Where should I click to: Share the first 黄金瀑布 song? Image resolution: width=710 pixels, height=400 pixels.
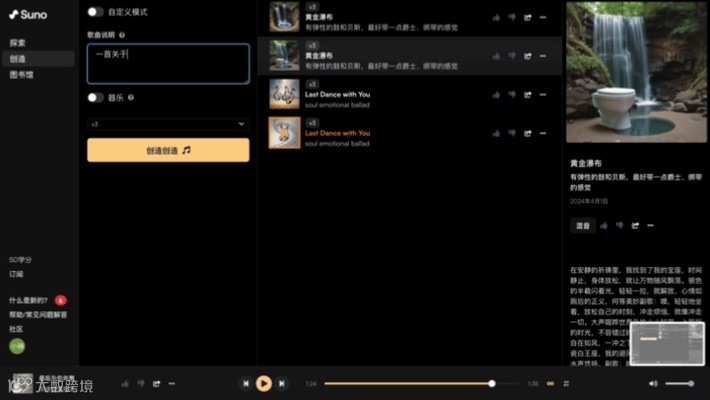pos(528,17)
